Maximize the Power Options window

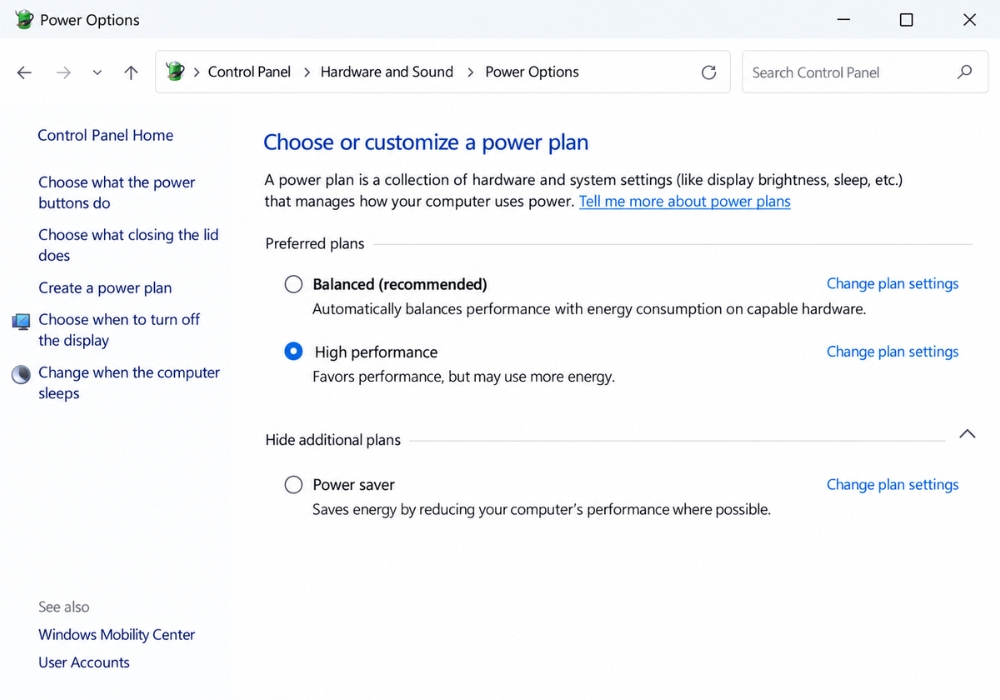[x=906, y=20]
